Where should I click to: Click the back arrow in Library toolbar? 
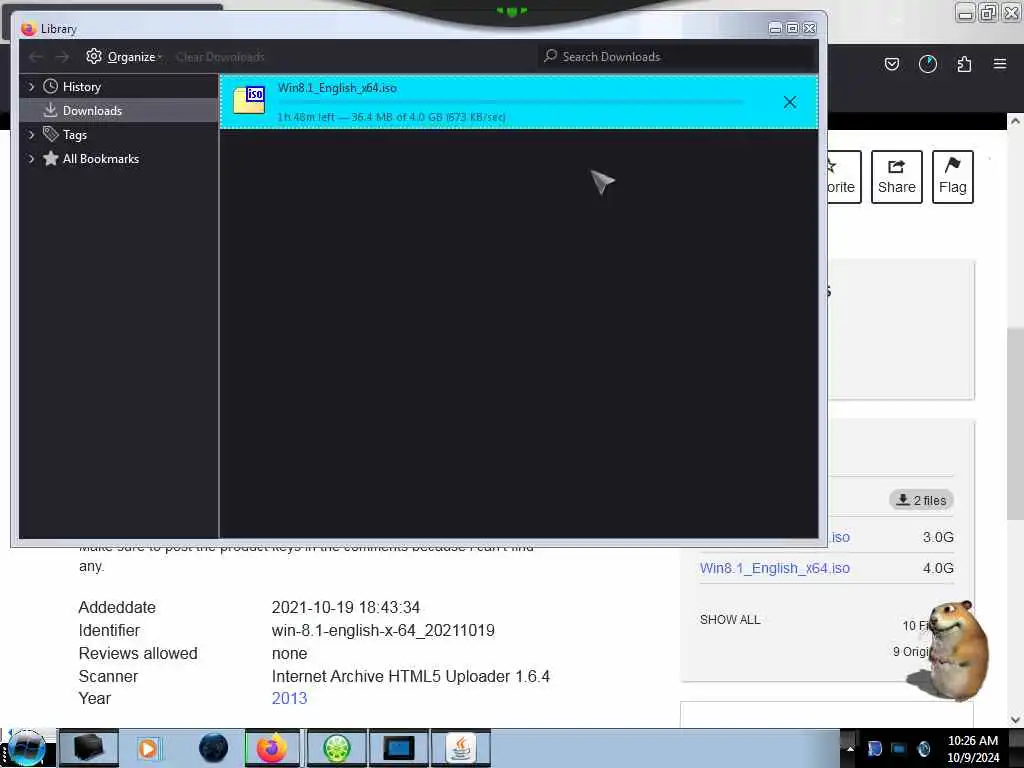(x=36, y=57)
